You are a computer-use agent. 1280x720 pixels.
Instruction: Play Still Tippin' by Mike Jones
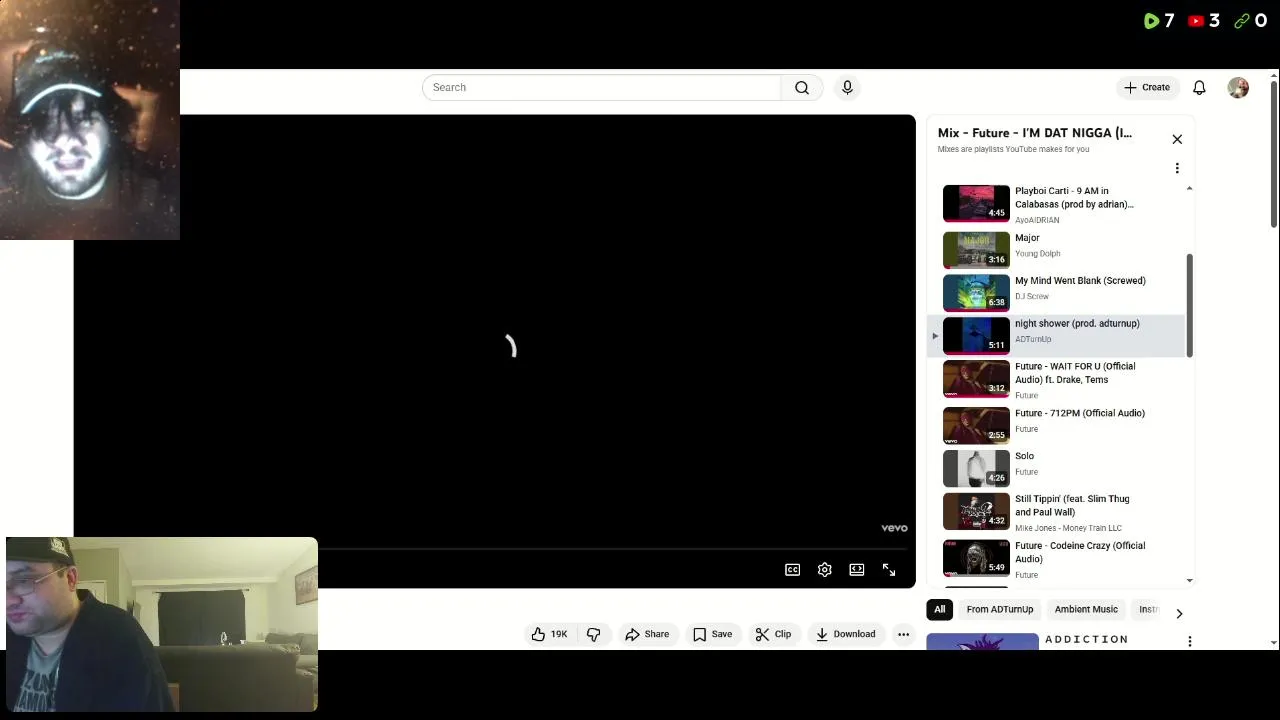pyautogui.click(x=1056, y=512)
